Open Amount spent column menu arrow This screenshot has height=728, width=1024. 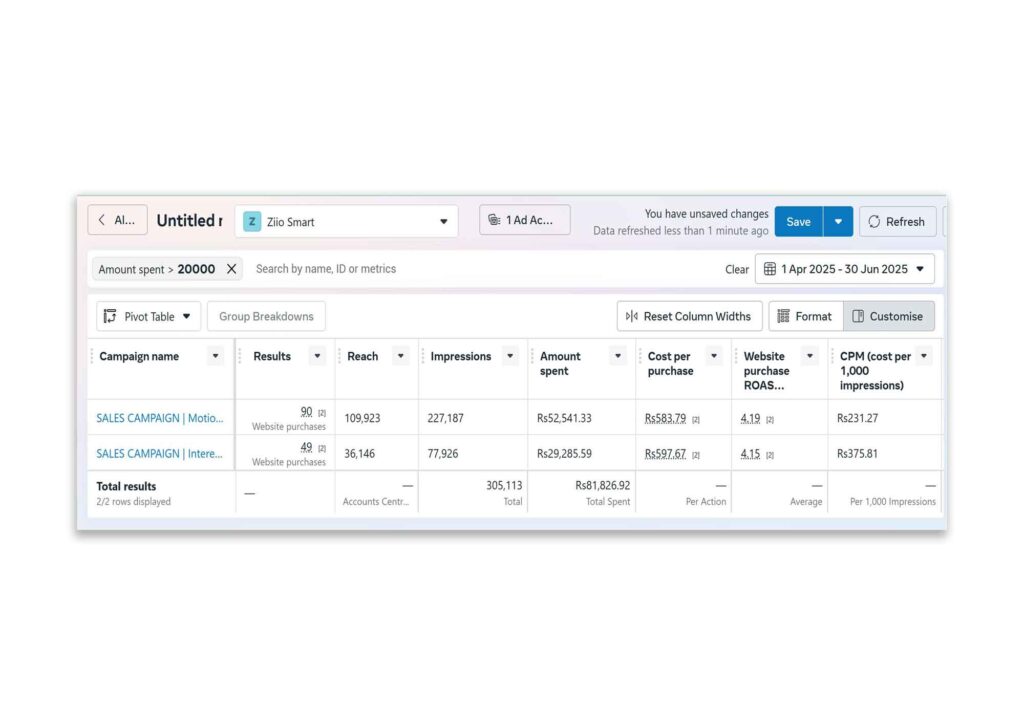618,356
